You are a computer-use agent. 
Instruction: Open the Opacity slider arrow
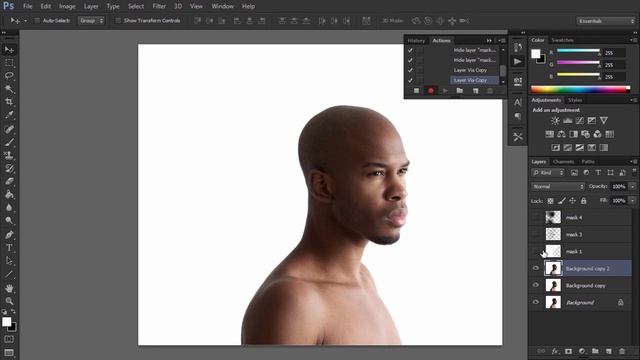click(x=632, y=187)
